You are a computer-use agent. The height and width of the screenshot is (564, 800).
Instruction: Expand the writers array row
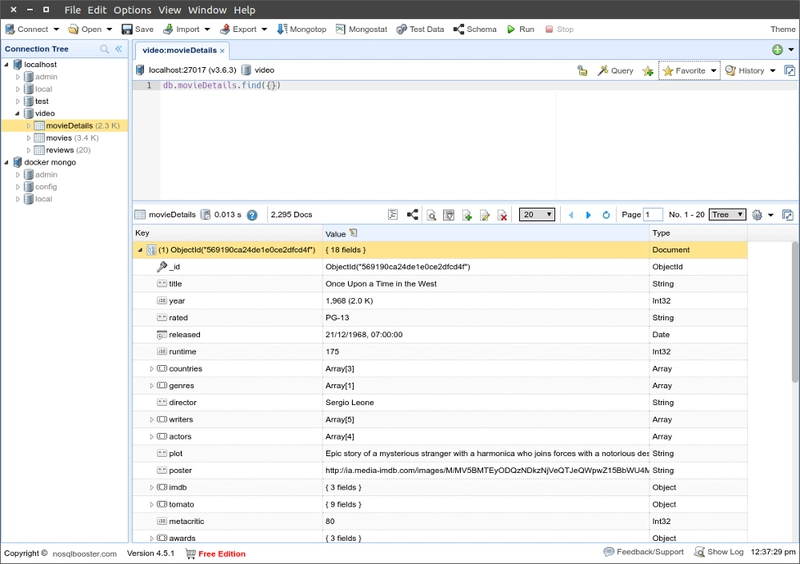point(152,420)
